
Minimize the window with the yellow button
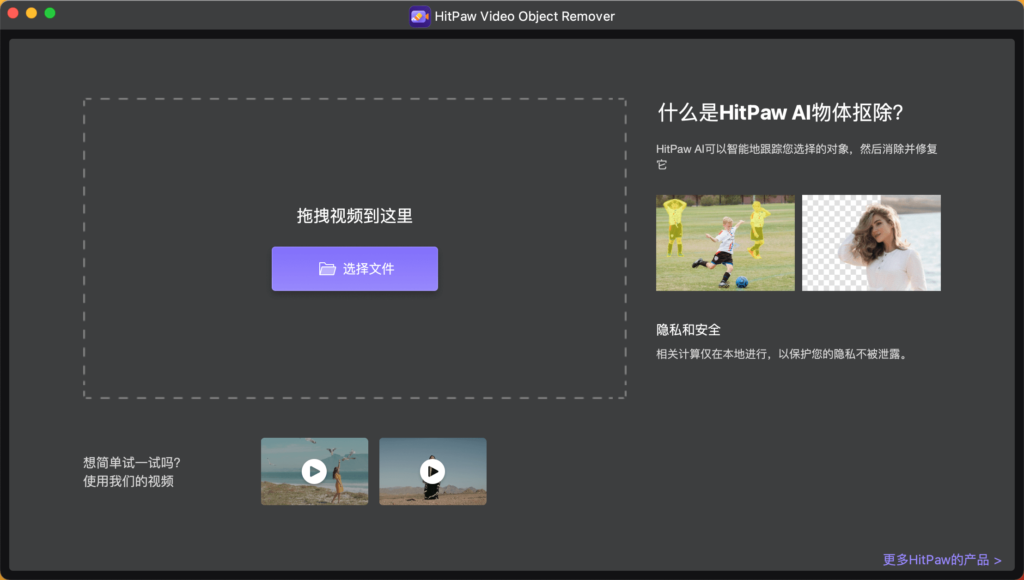(x=31, y=13)
